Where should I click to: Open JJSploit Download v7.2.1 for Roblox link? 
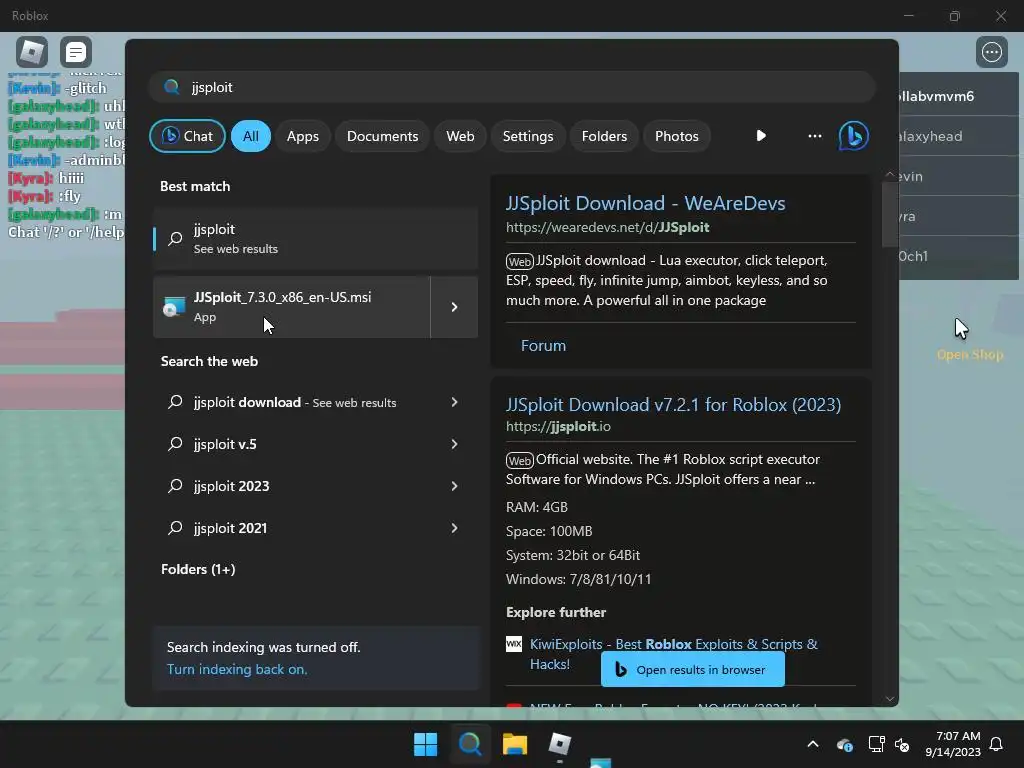pos(673,405)
